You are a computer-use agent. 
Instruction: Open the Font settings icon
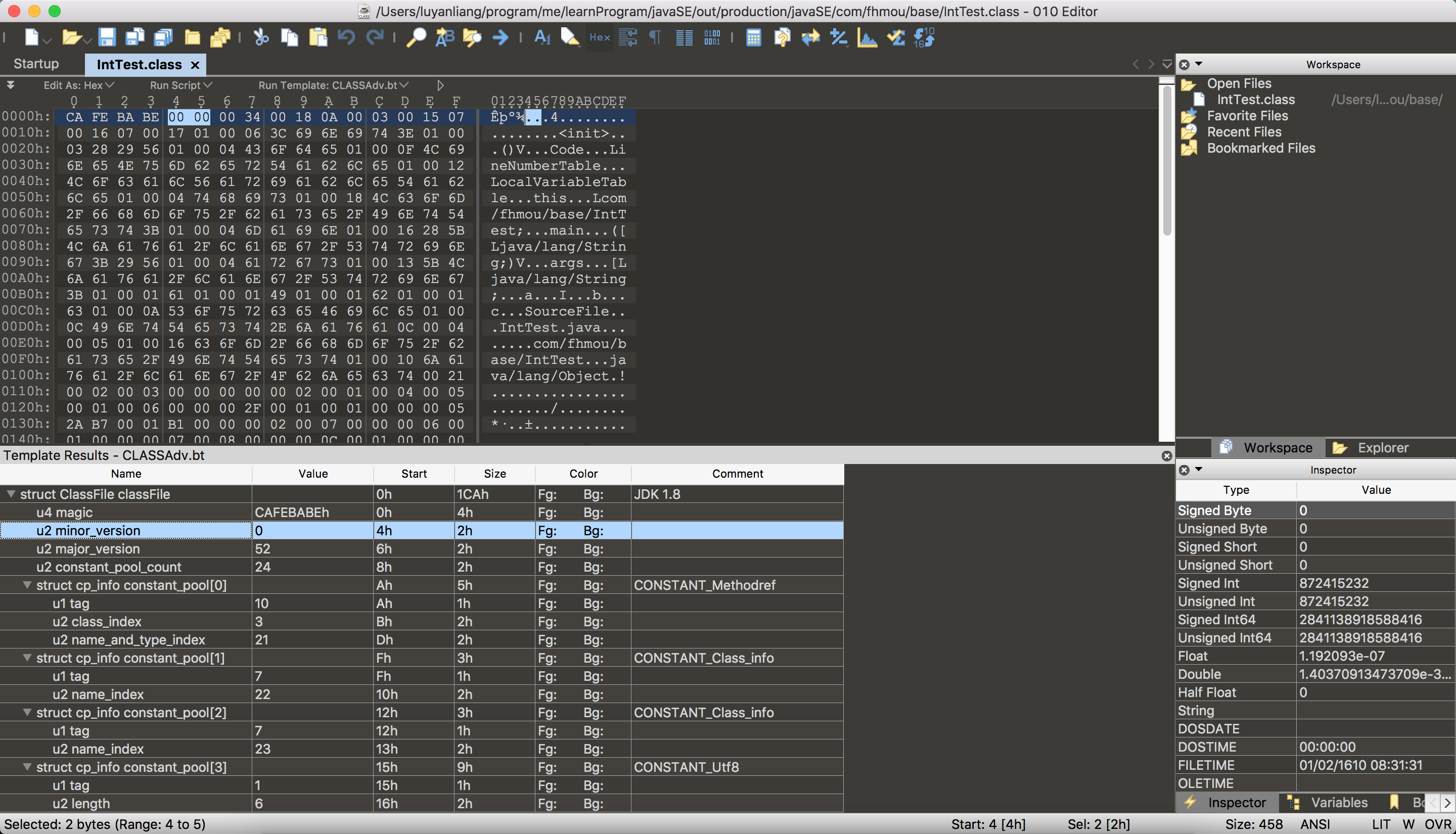tap(542, 38)
